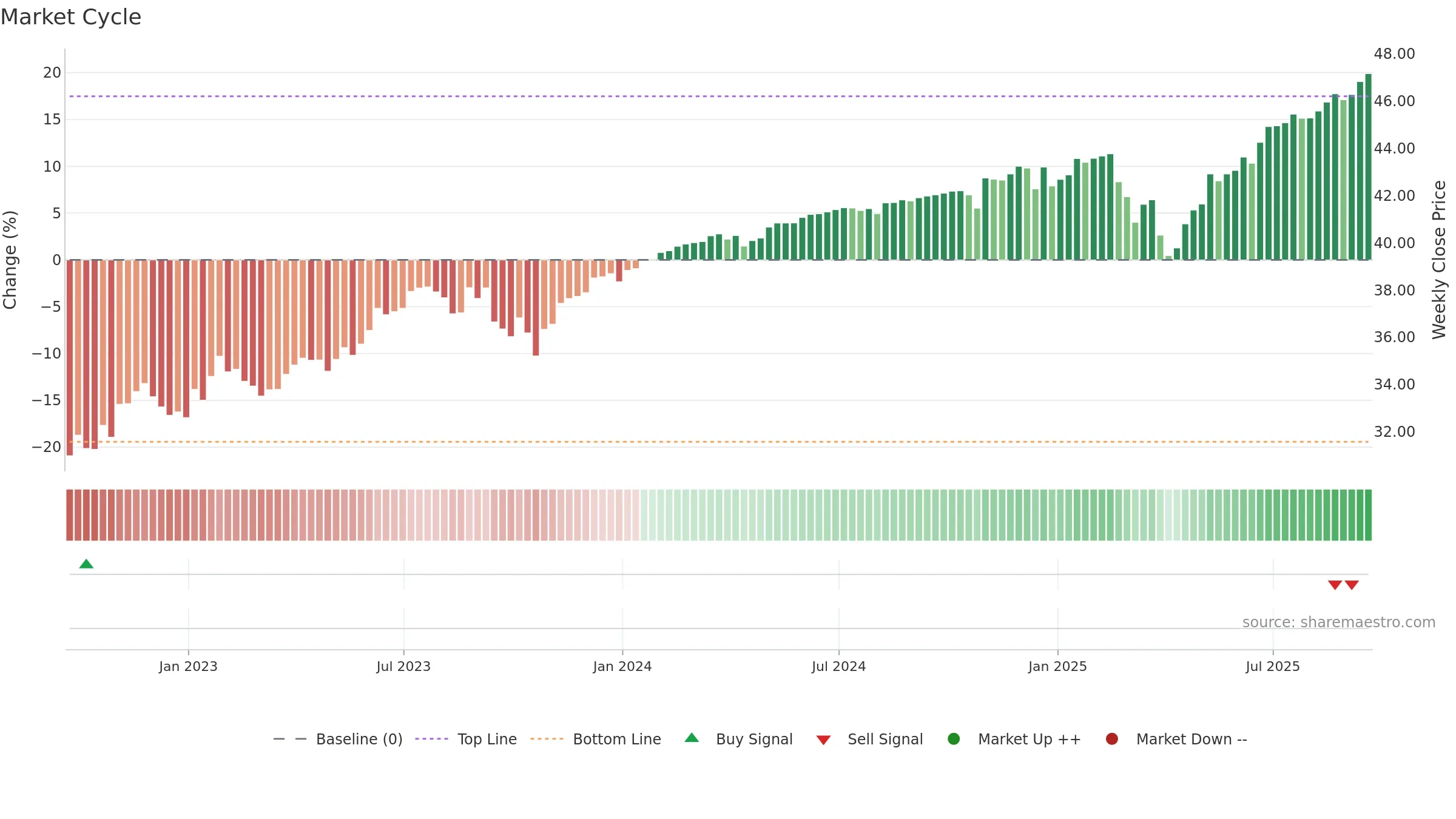Viewport: 1456px width, 819px height.
Task: Toggle the Market Up ++ legend label
Action: tap(1030, 739)
